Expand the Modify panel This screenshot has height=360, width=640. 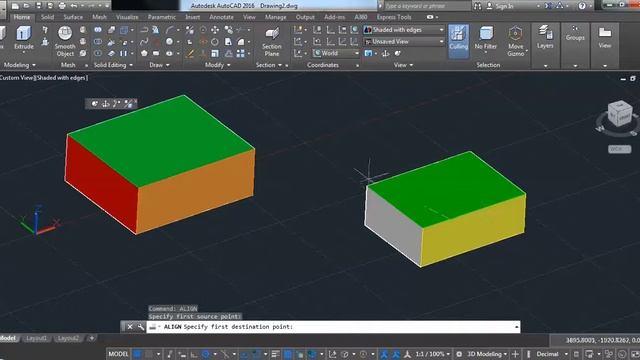tap(218, 65)
